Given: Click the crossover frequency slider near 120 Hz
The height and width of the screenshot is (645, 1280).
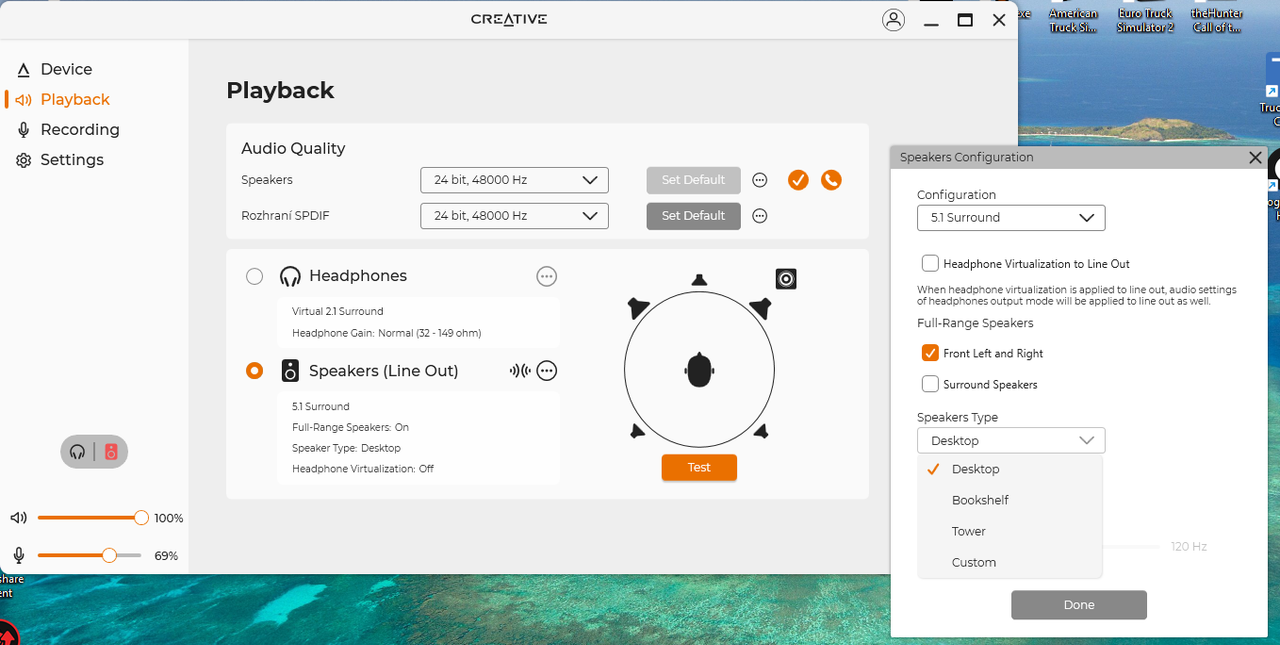Looking at the screenshot, I should click(x=1132, y=547).
